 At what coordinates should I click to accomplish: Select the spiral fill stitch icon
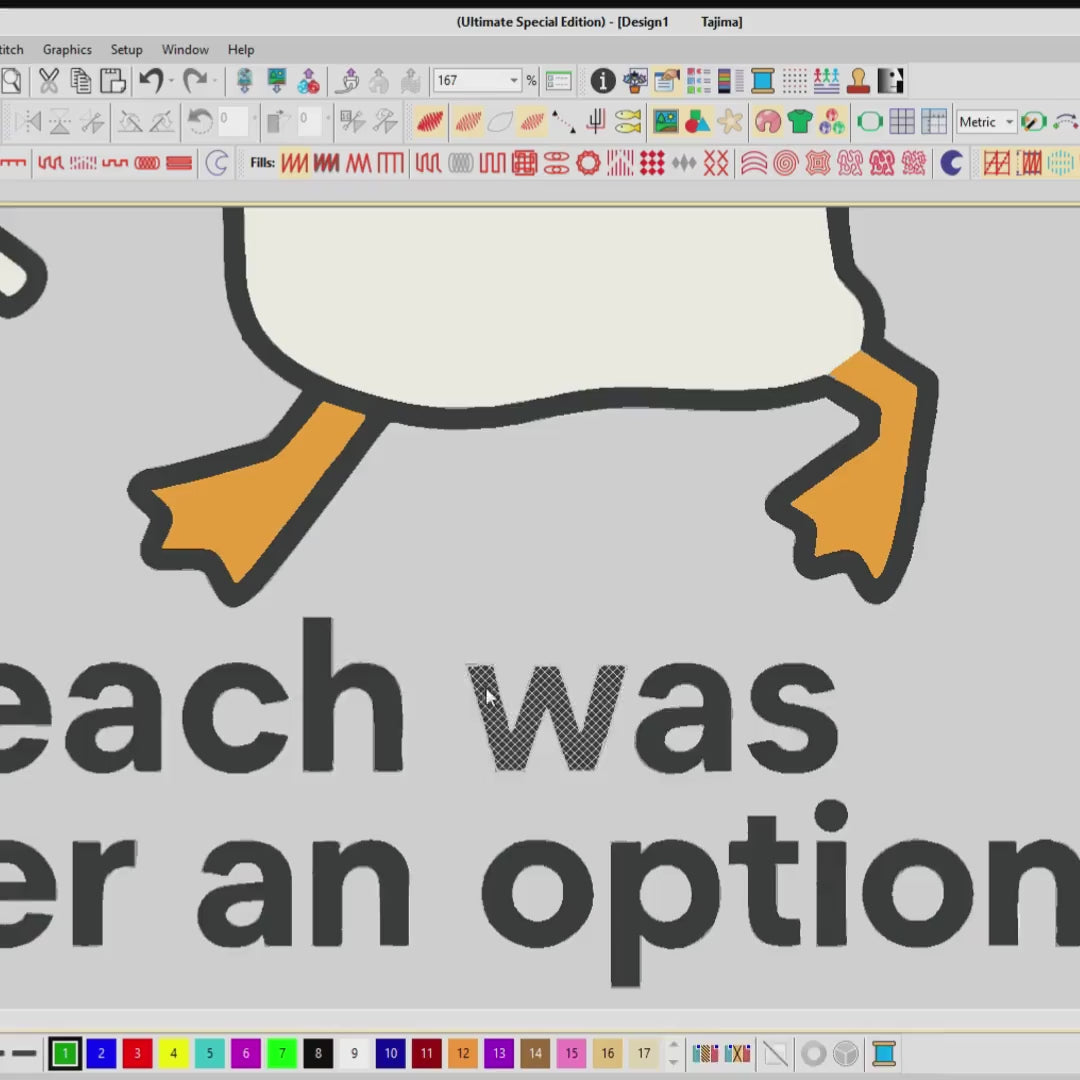pos(785,164)
